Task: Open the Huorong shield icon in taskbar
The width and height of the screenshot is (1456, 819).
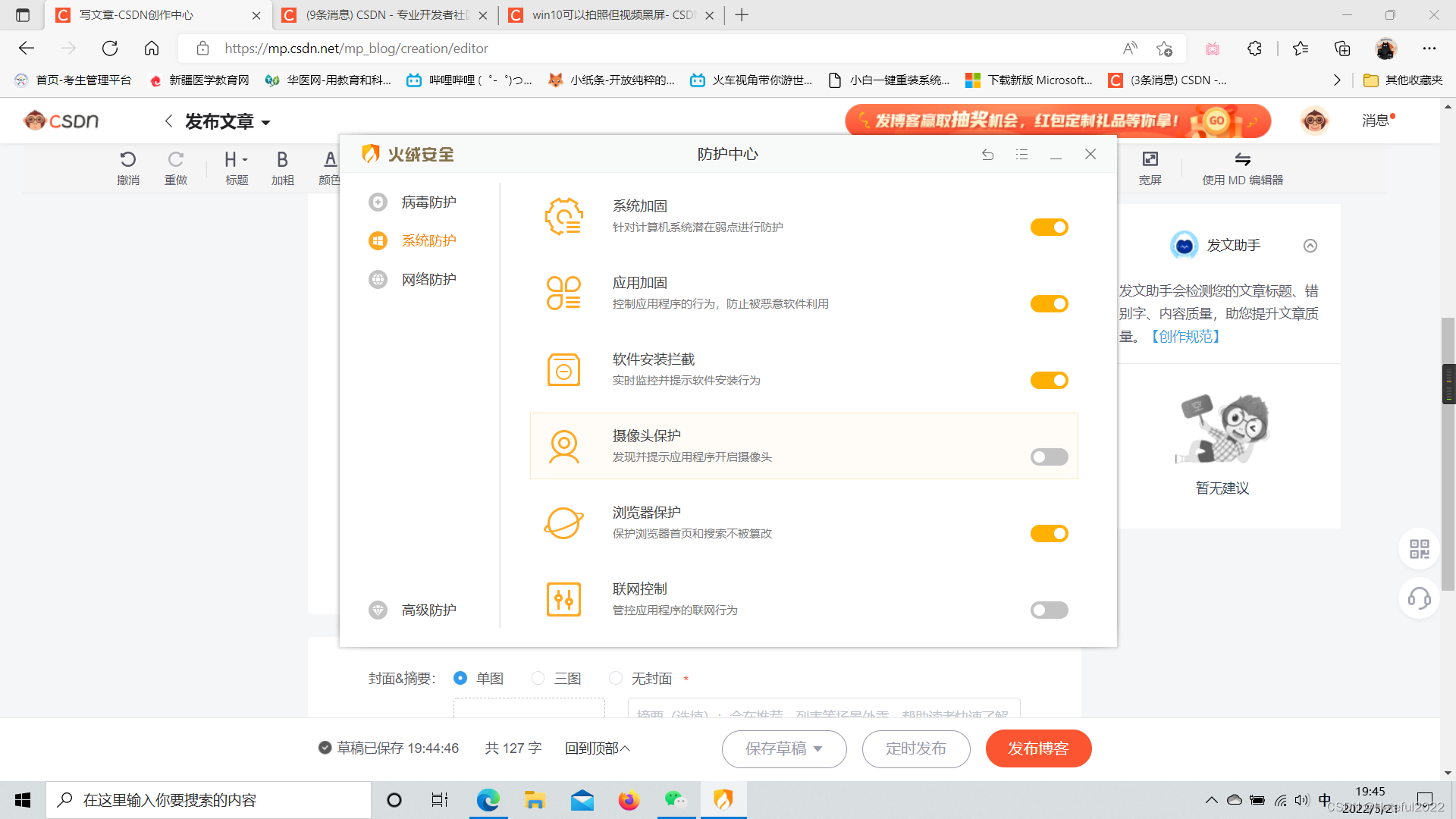Action: click(x=723, y=799)
